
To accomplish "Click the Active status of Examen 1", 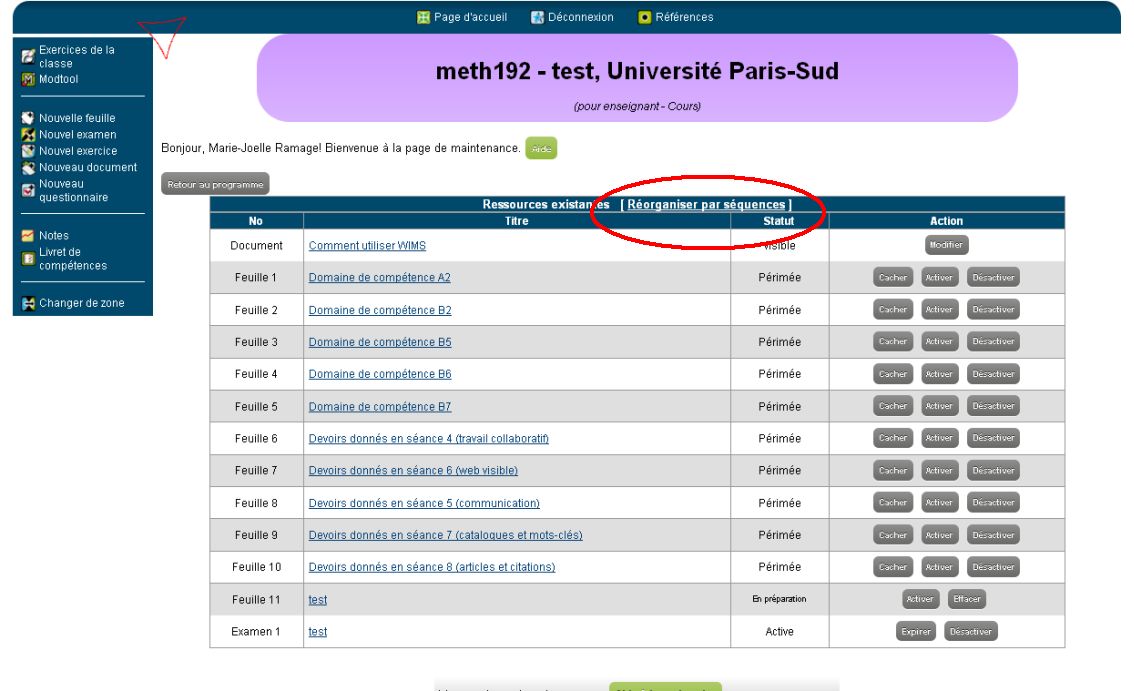I will coord(780,632).
